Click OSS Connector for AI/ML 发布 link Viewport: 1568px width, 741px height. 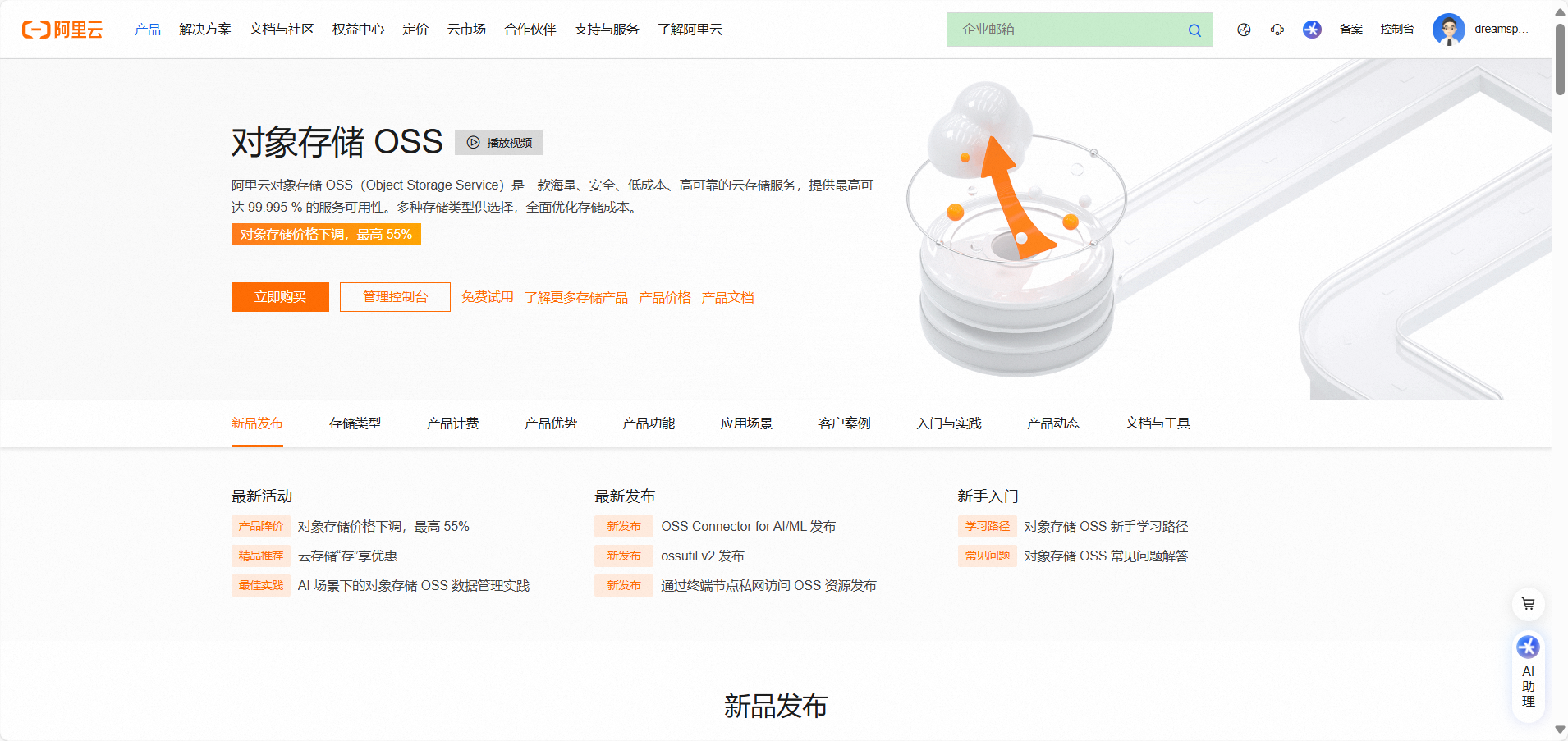pos(748,526)
